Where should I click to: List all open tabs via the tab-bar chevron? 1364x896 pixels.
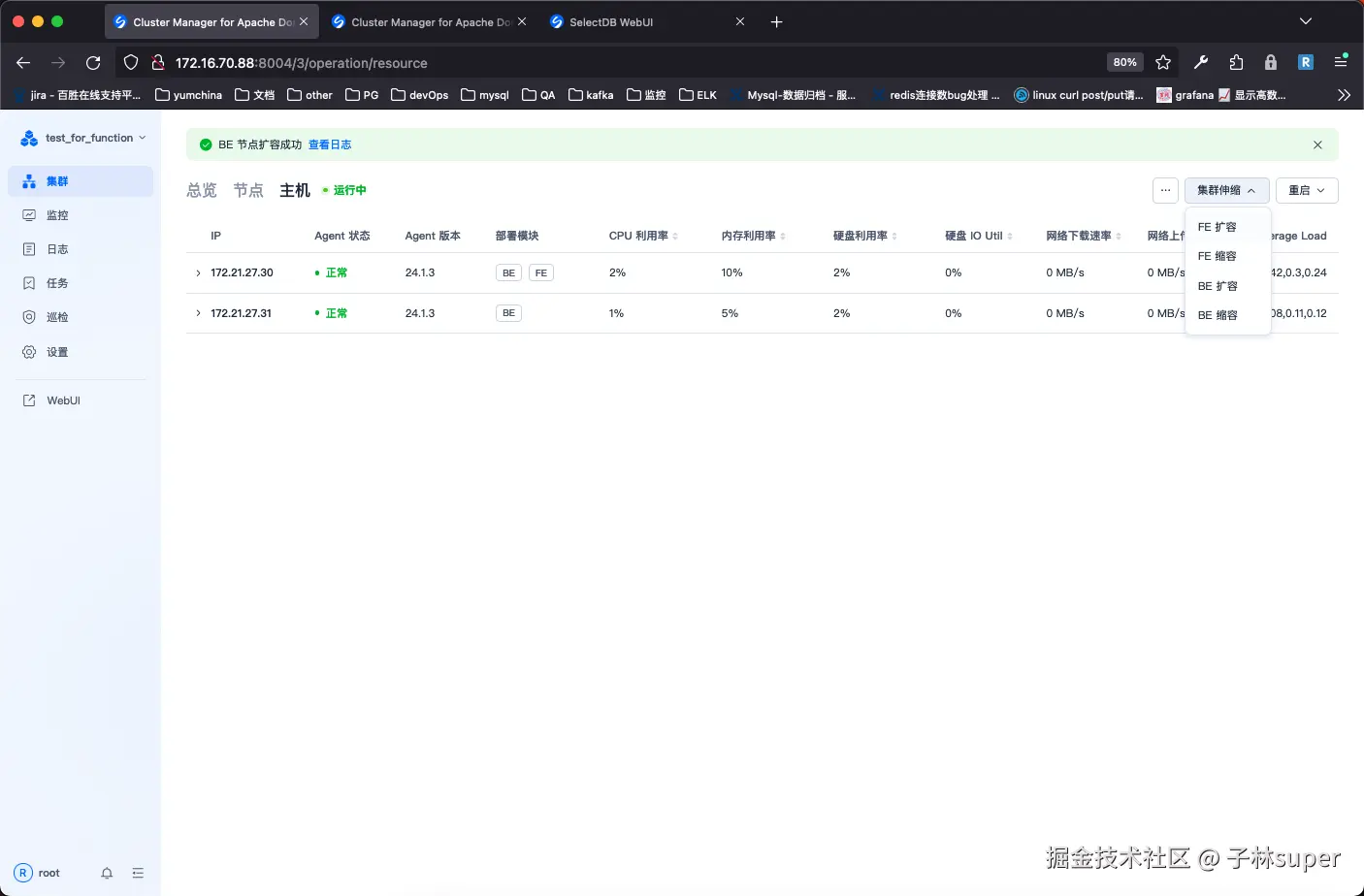(1306, 21)
